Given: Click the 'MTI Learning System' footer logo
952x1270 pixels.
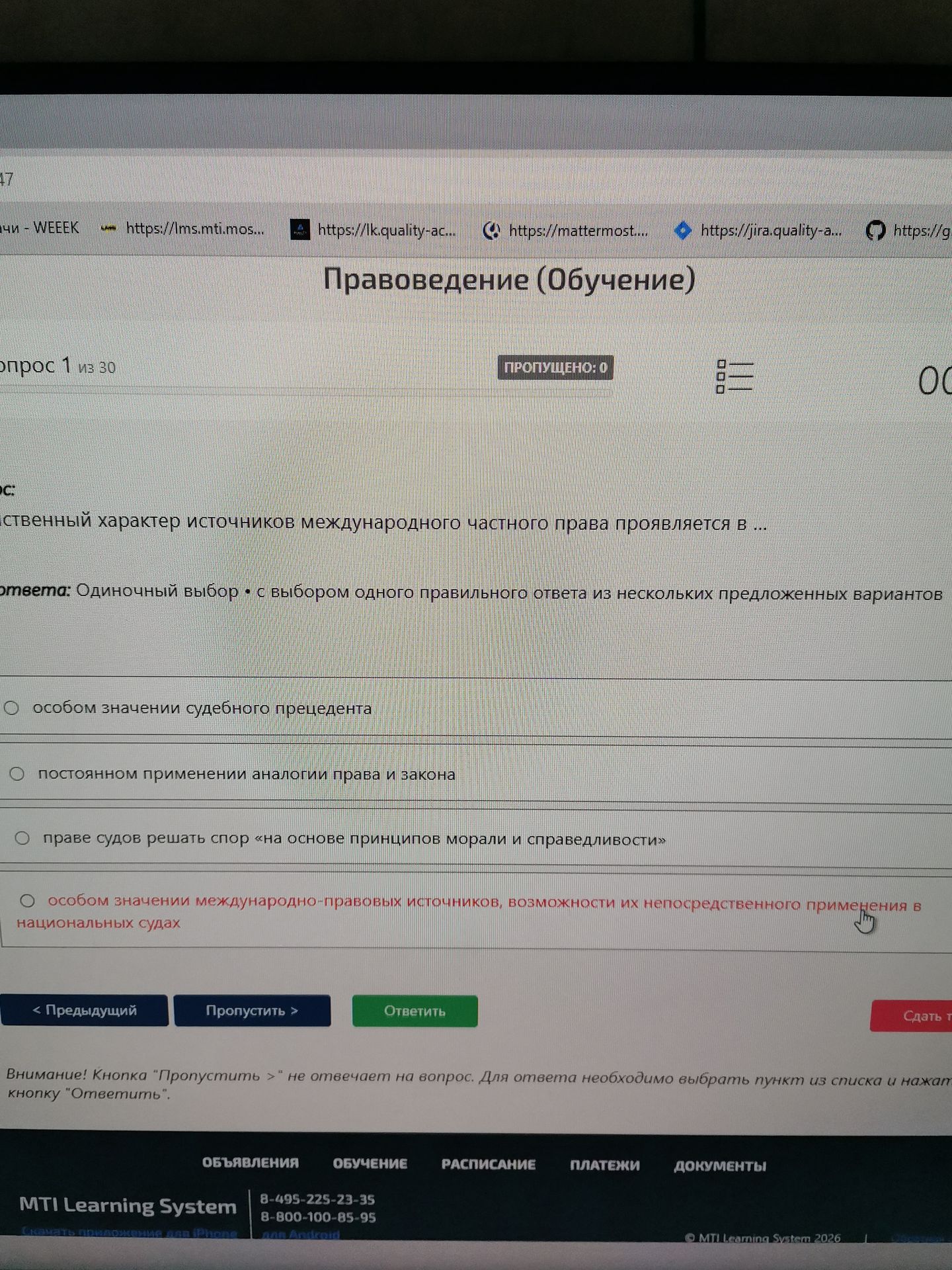Looking at the screenshot, I should [x=128, y=1205].
